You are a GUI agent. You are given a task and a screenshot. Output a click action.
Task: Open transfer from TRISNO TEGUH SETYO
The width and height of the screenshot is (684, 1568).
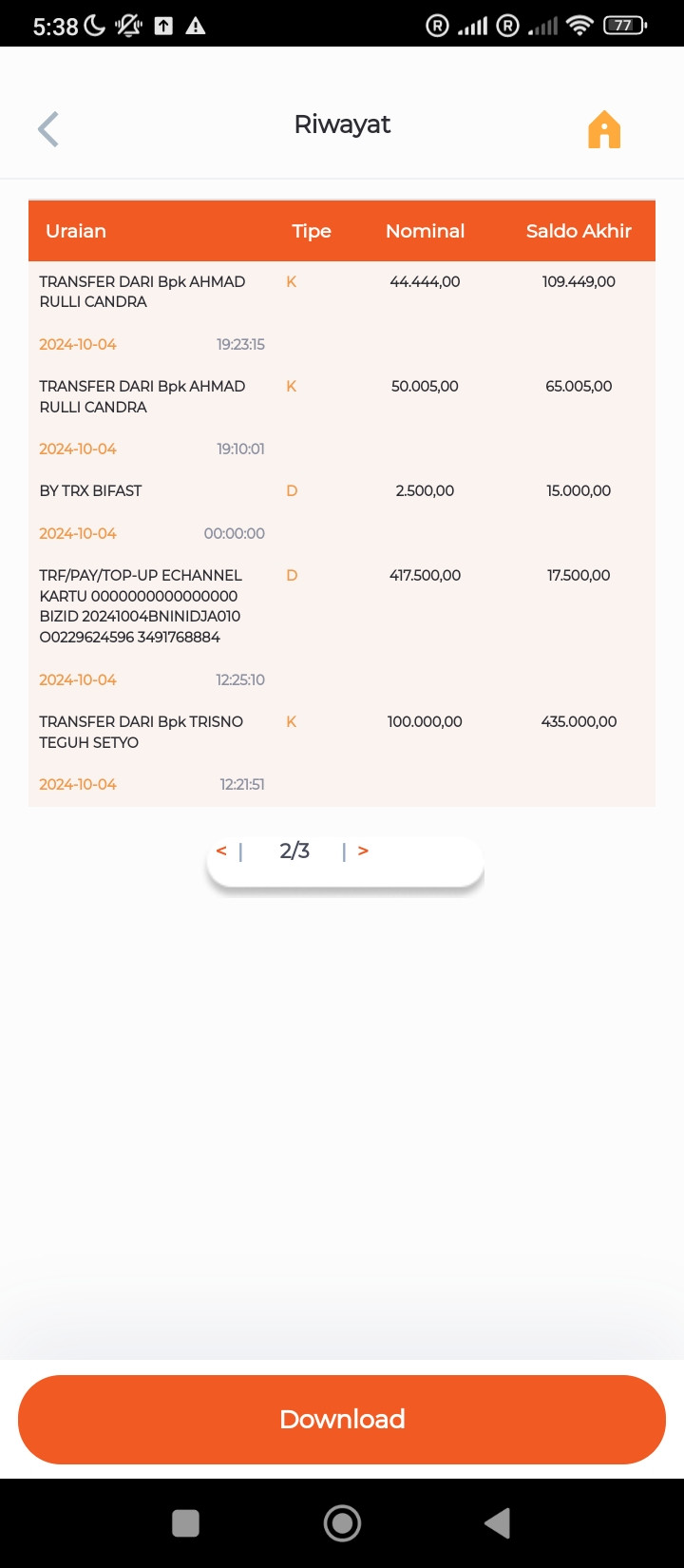click(x=342, y=754)
